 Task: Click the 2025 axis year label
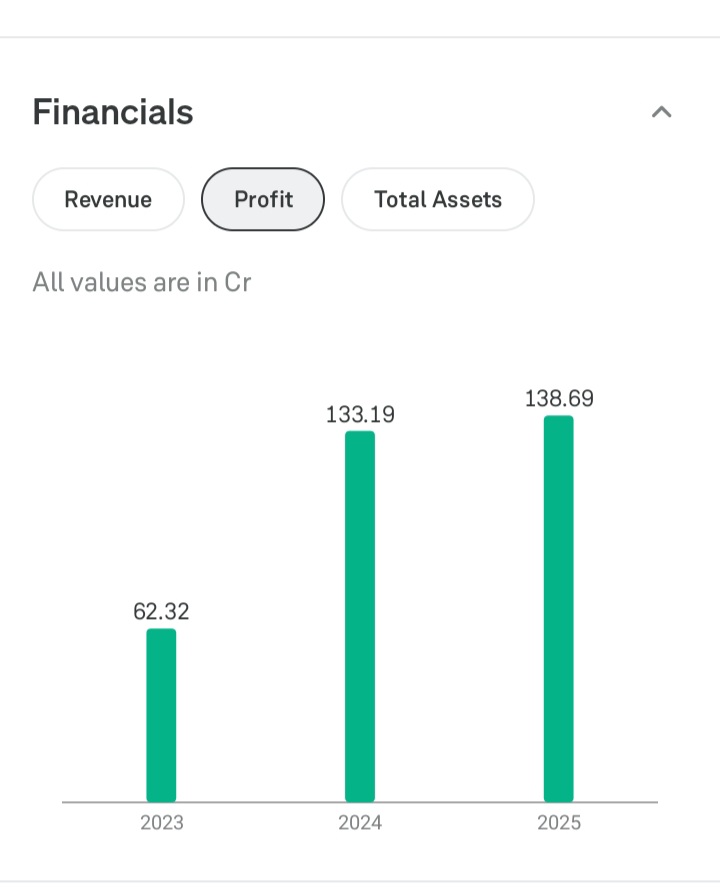tap(559, 823)
